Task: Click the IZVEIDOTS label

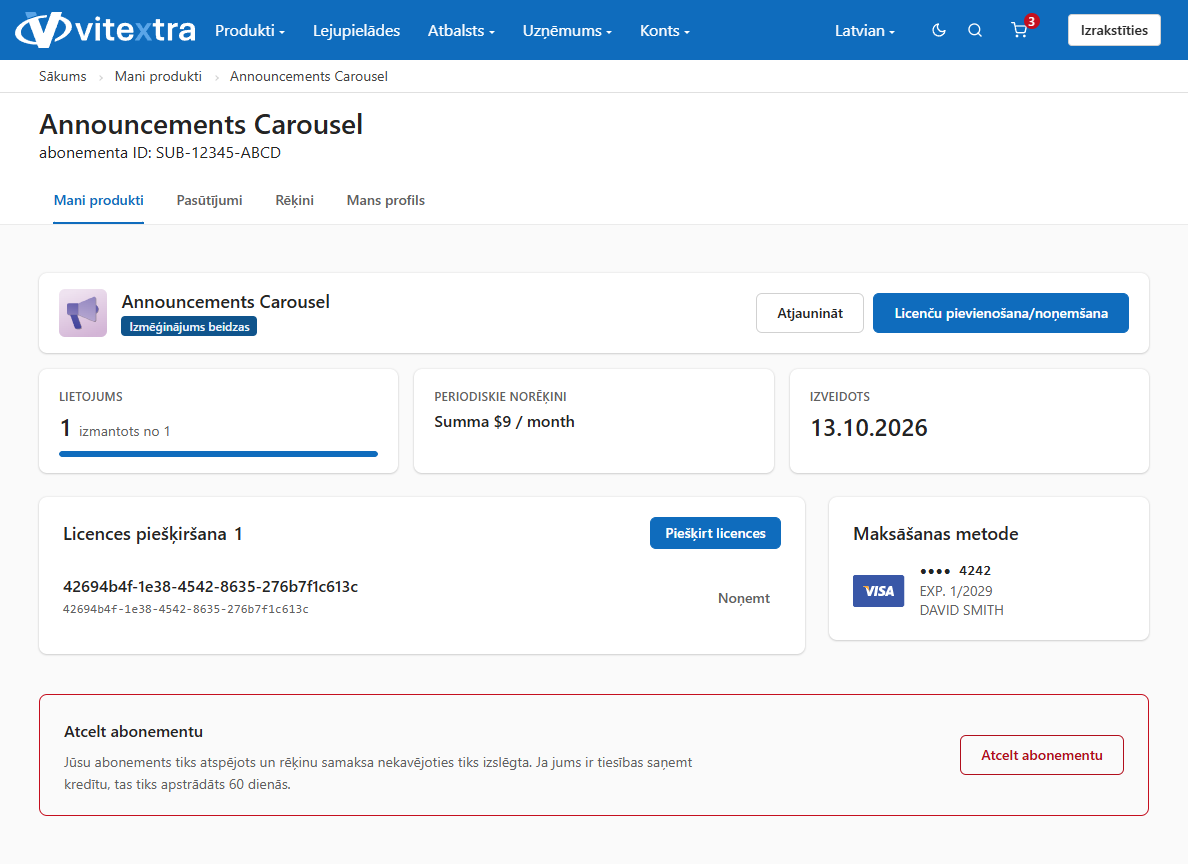Action: coord(839,396)
